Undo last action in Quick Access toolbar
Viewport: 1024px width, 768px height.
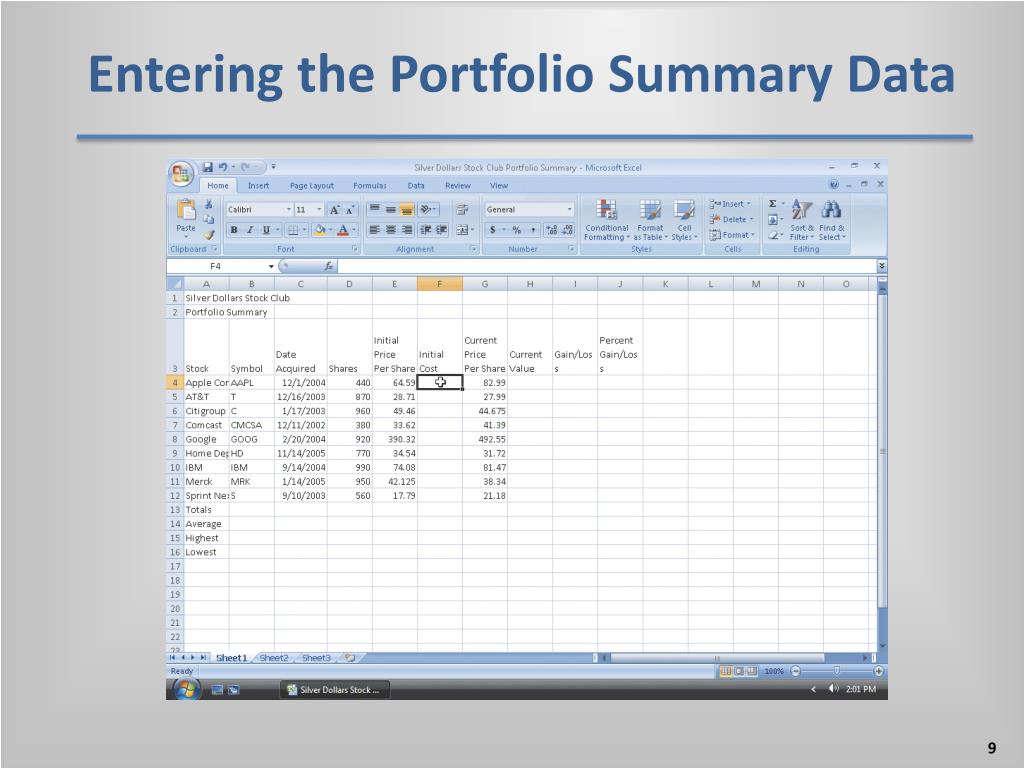[223, 167]
